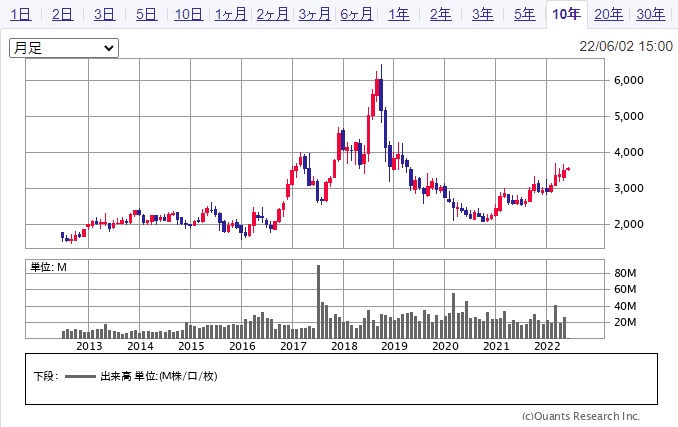The width and height of the screenshot is (678, 427).
Task: Click the 2013 year axis label
Action: (x=89, y=346)
